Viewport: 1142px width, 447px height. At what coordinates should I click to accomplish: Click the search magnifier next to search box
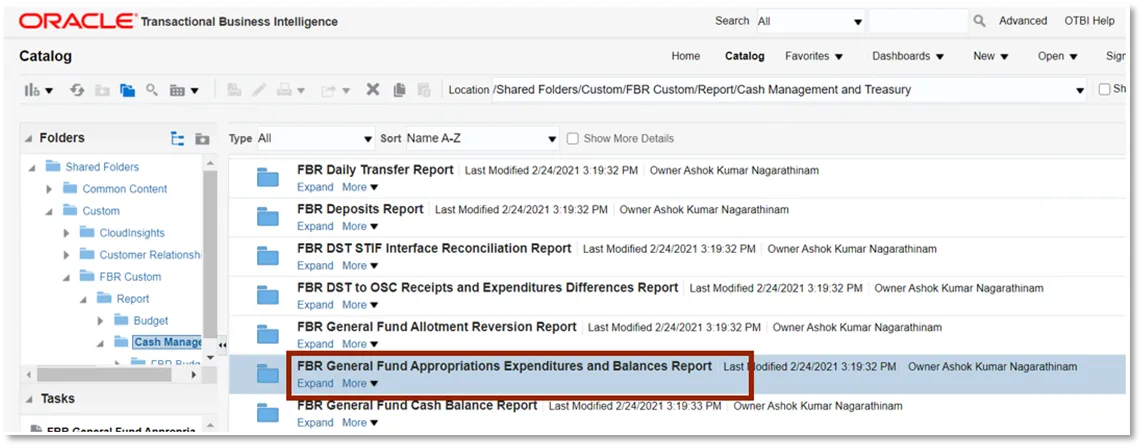pos(980,21)
